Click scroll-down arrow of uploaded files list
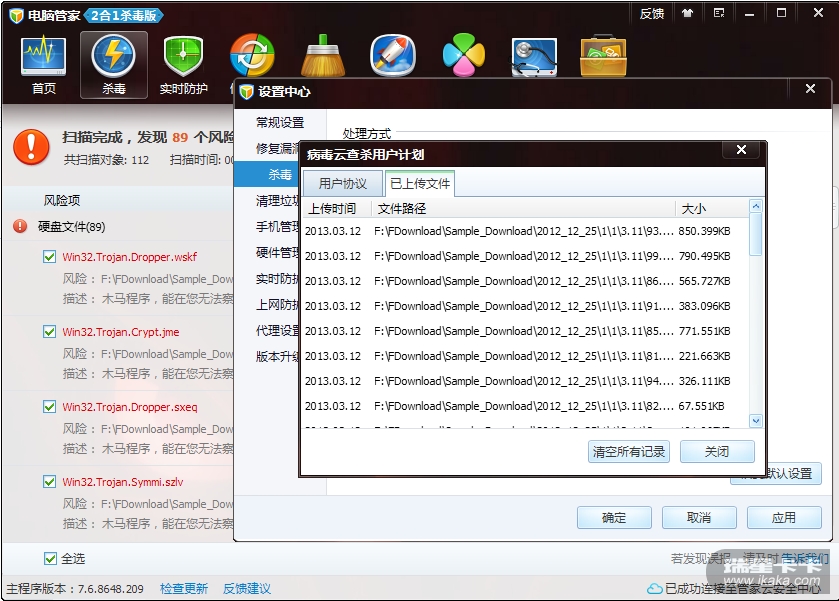 click(x=756, y=421)
